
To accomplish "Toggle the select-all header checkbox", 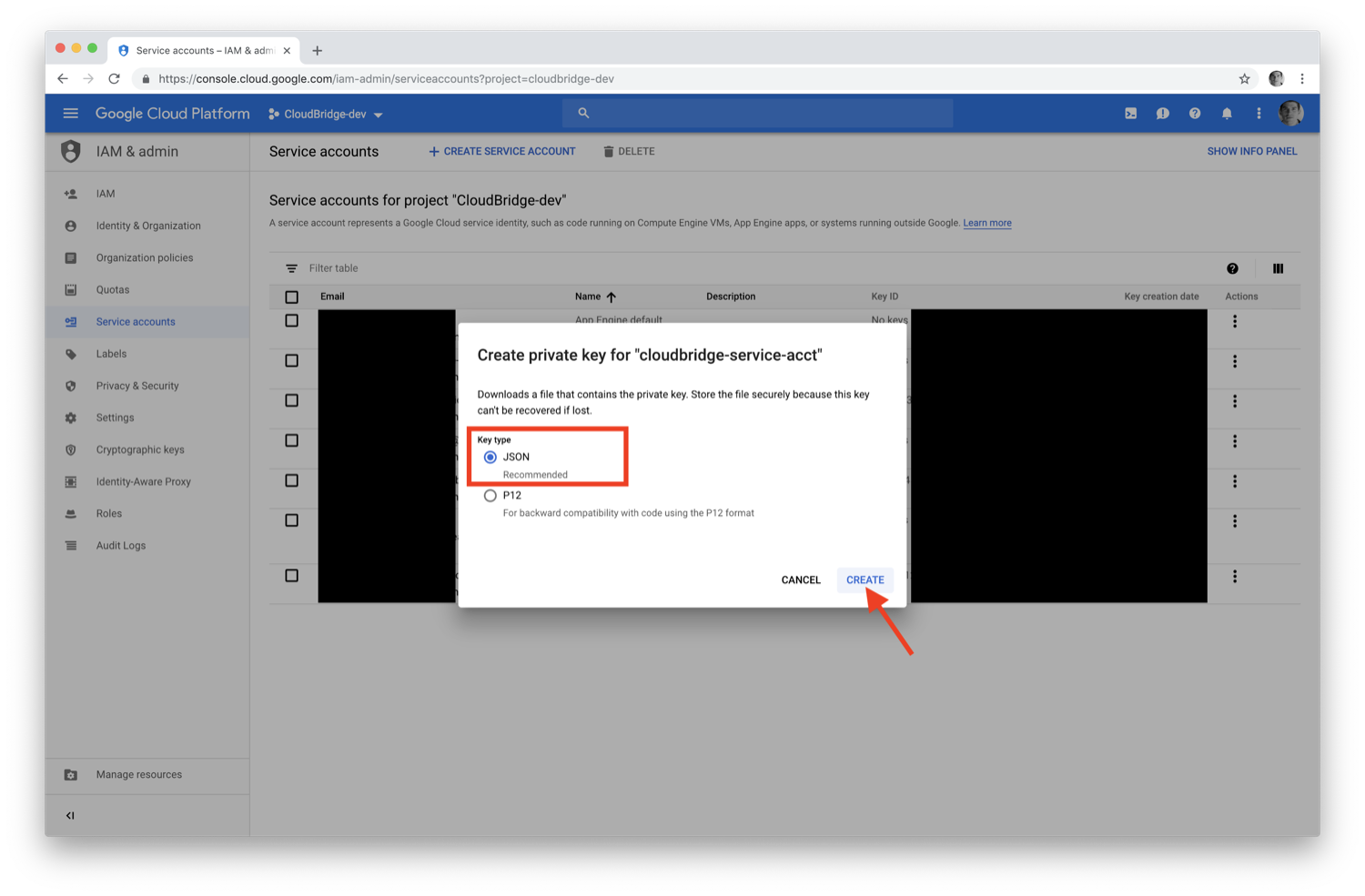I will (291, 297).
